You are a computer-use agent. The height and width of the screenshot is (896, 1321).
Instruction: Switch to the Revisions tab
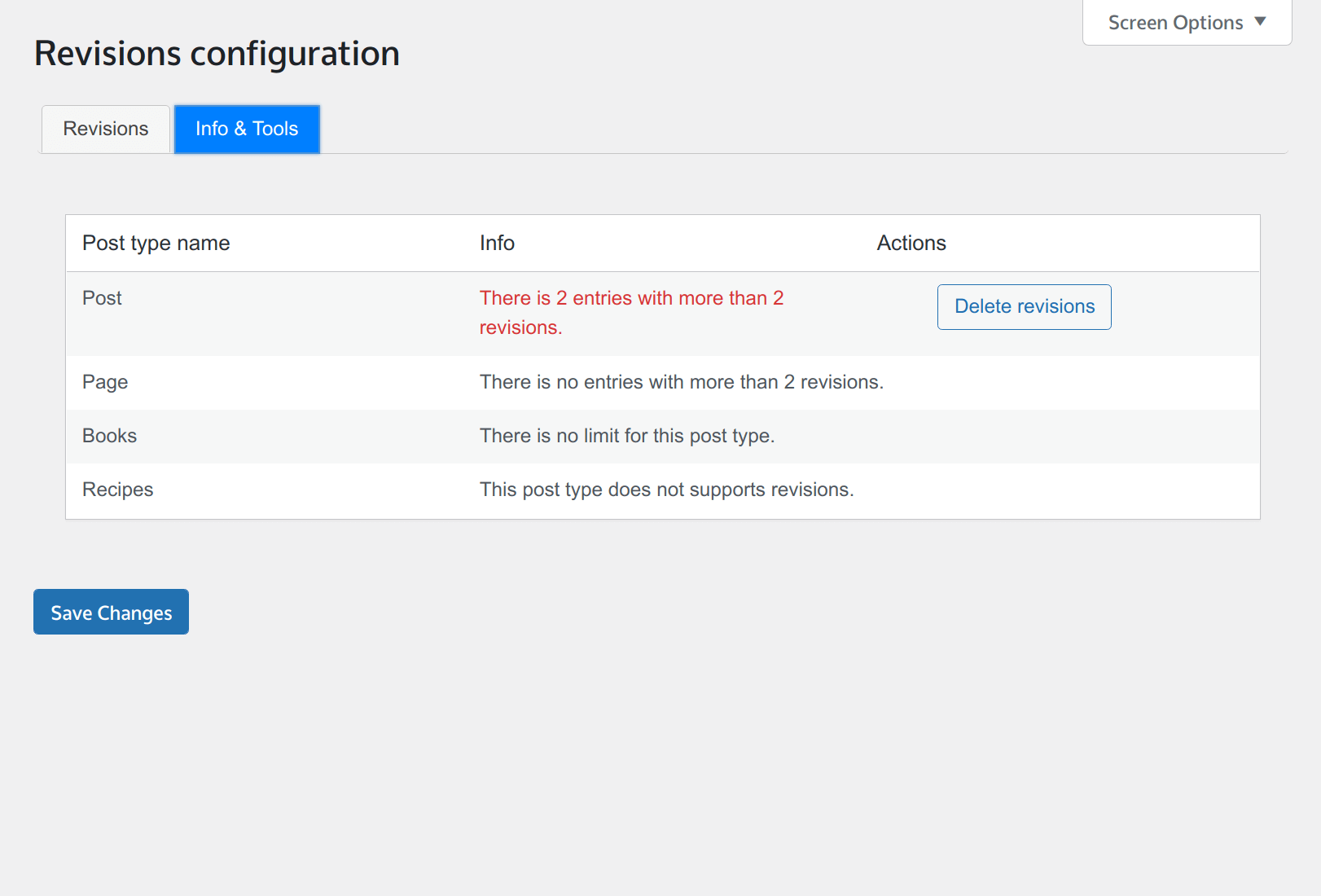[x=106, y=129]
